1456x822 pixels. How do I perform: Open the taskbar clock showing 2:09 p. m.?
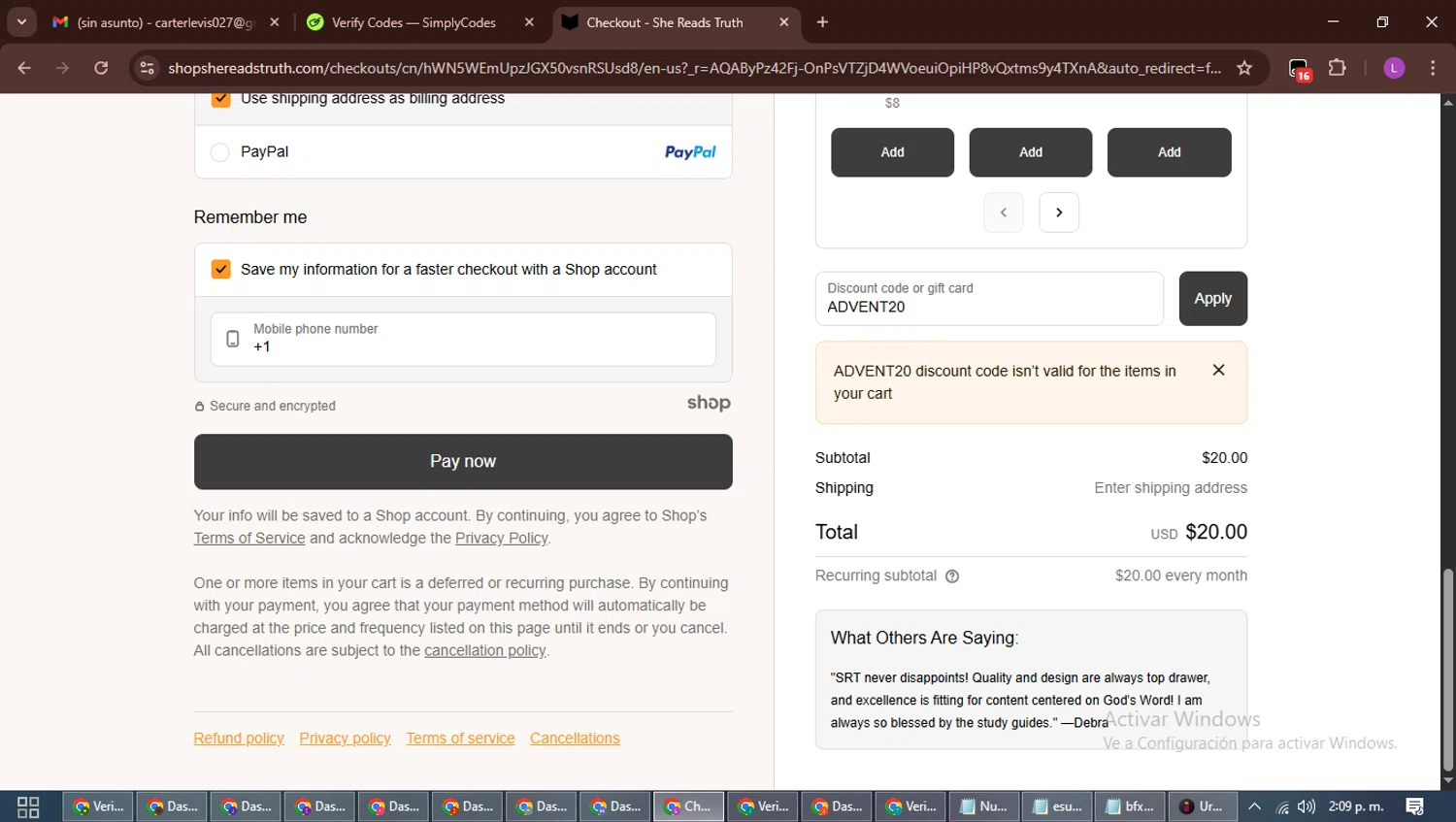1356,806
